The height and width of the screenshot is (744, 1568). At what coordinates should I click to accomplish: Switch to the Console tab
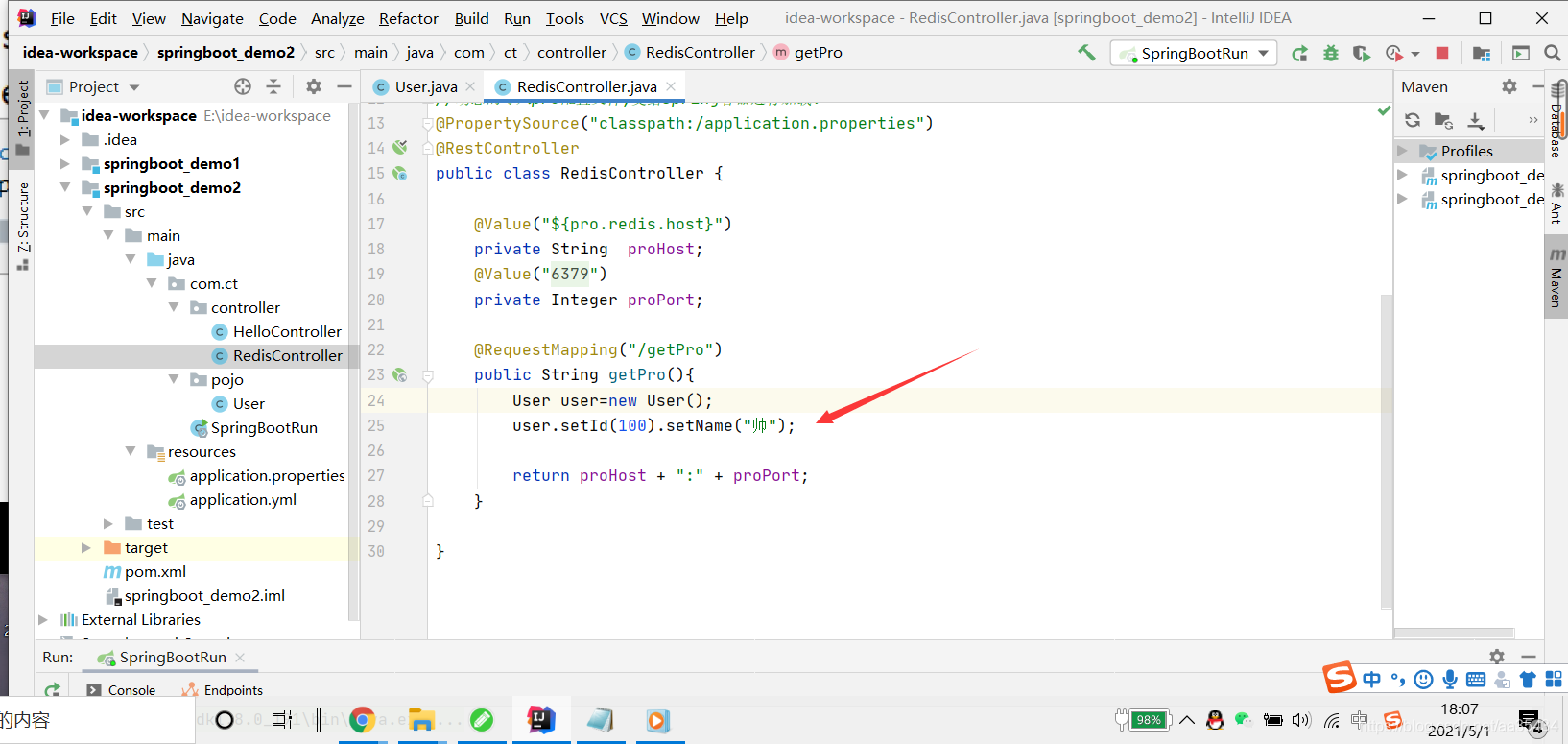click(121, 690)
